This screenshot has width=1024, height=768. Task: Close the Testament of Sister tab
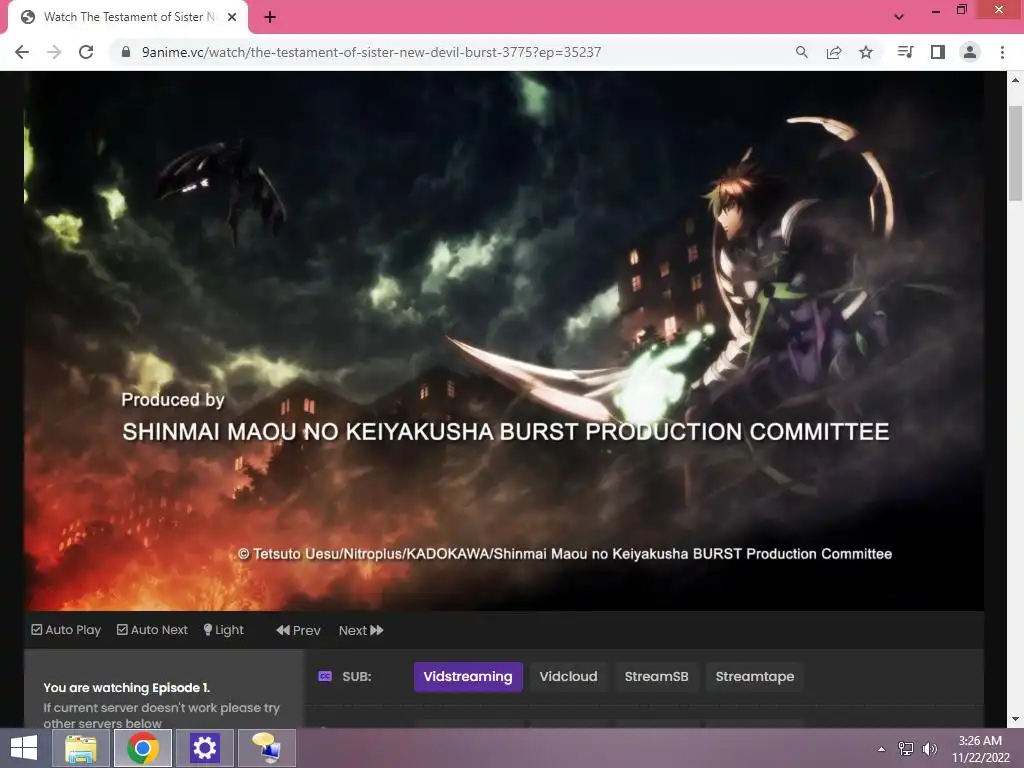pos(232,17)
